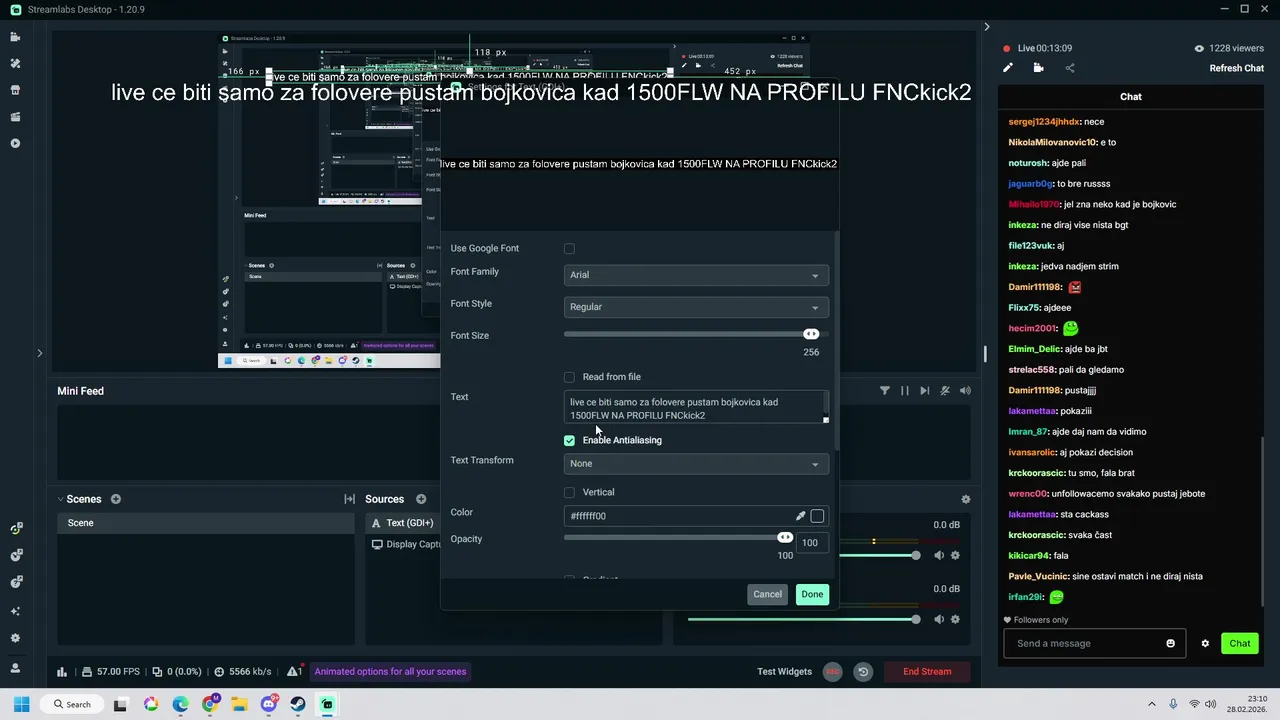
Task: Click the collapse arrow above Live indicator
Action: (986, 27)
